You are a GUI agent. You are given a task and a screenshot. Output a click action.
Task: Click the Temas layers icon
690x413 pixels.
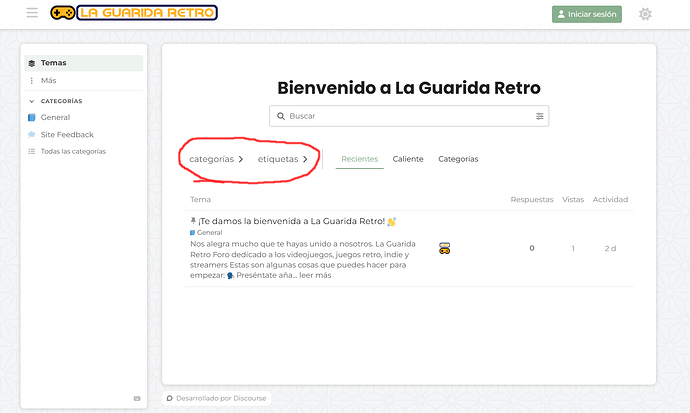[x=32, y=63]
